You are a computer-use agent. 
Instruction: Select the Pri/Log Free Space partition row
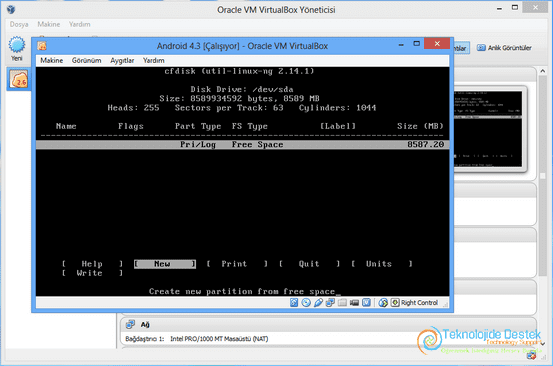point(243,145)
